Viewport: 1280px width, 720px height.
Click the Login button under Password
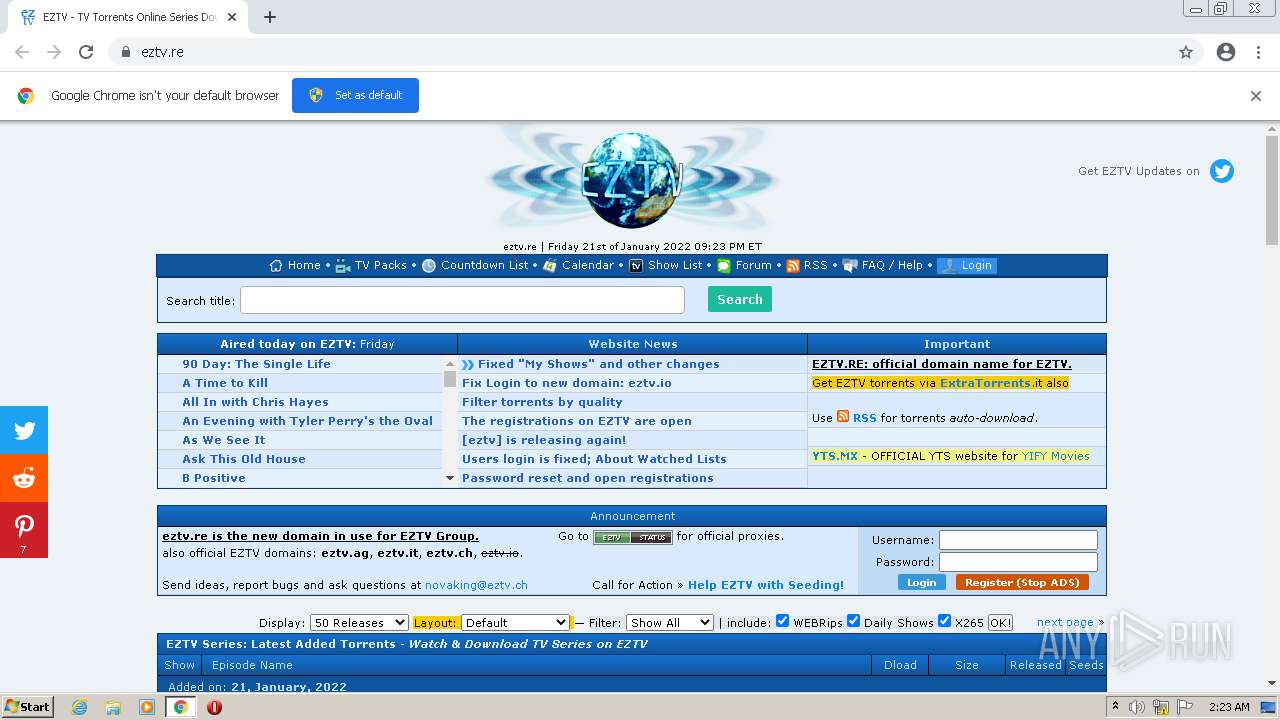point(921,583)
